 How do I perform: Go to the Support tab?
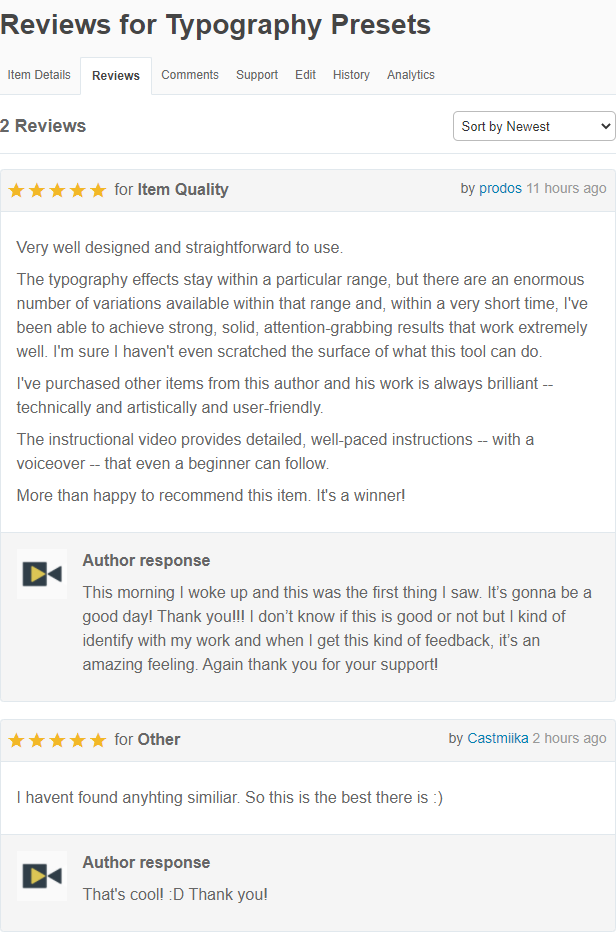(257, 75)
